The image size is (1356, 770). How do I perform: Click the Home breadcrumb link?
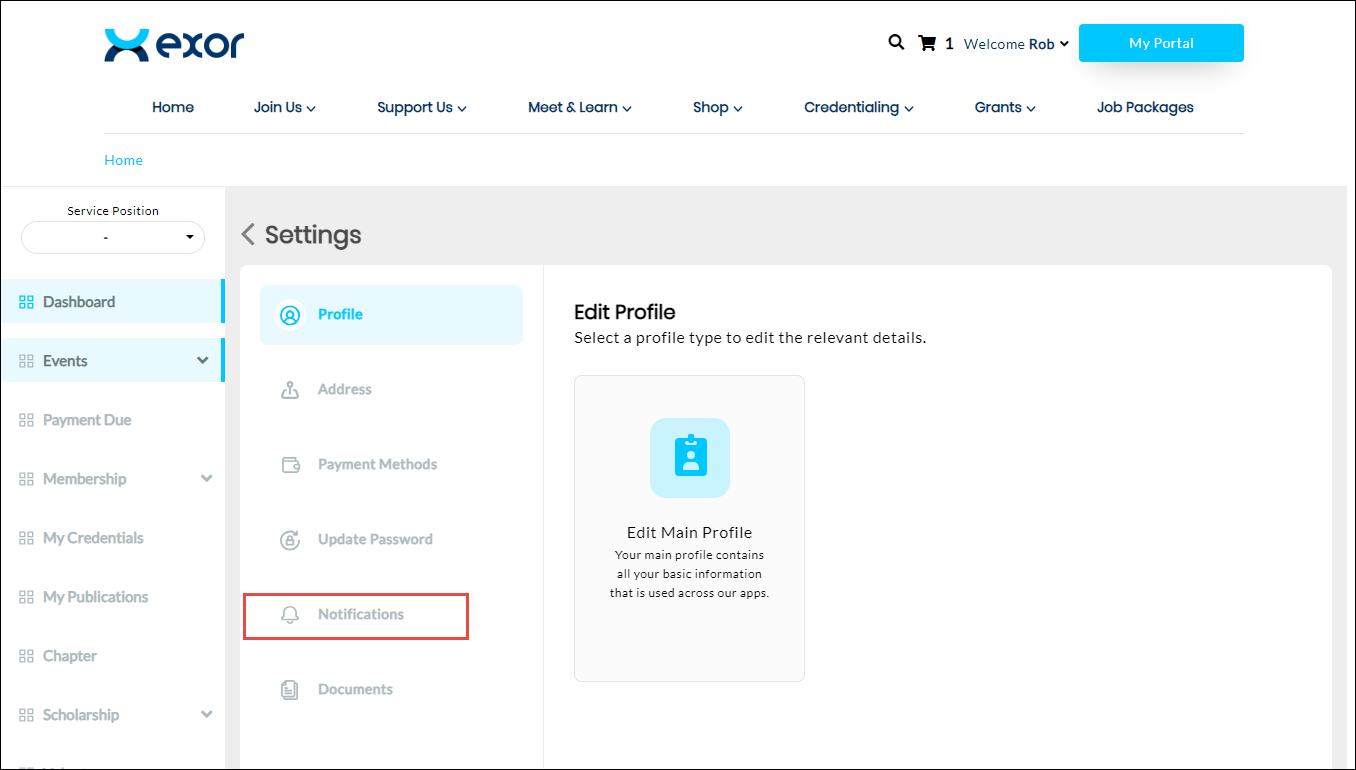(123, 160)
